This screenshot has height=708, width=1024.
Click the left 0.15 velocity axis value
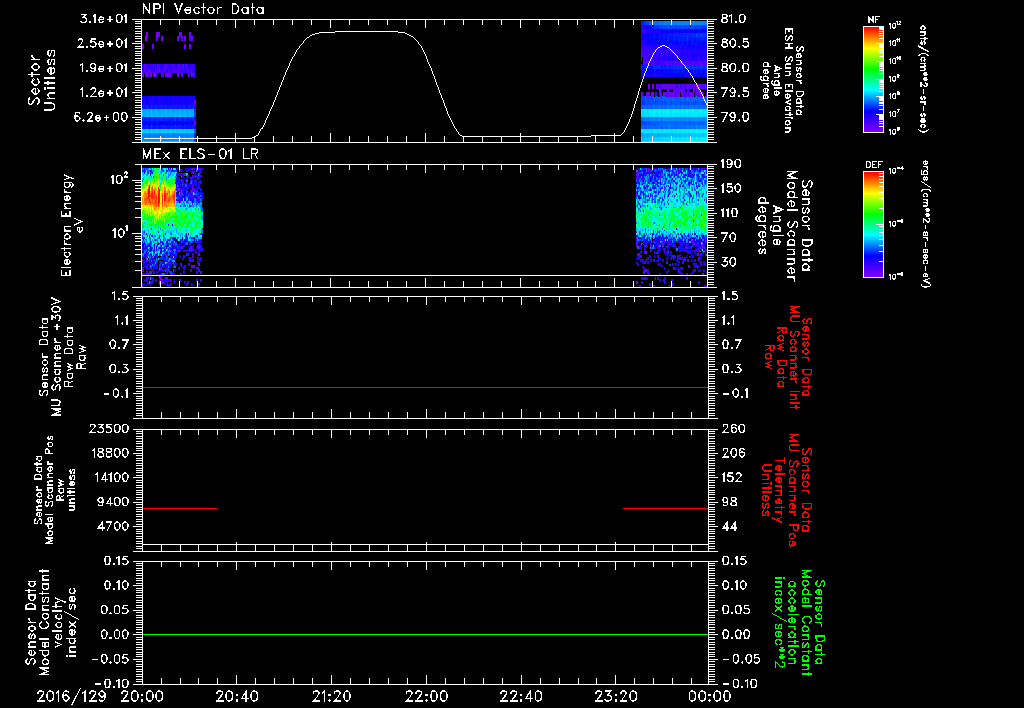pos(115,560)
